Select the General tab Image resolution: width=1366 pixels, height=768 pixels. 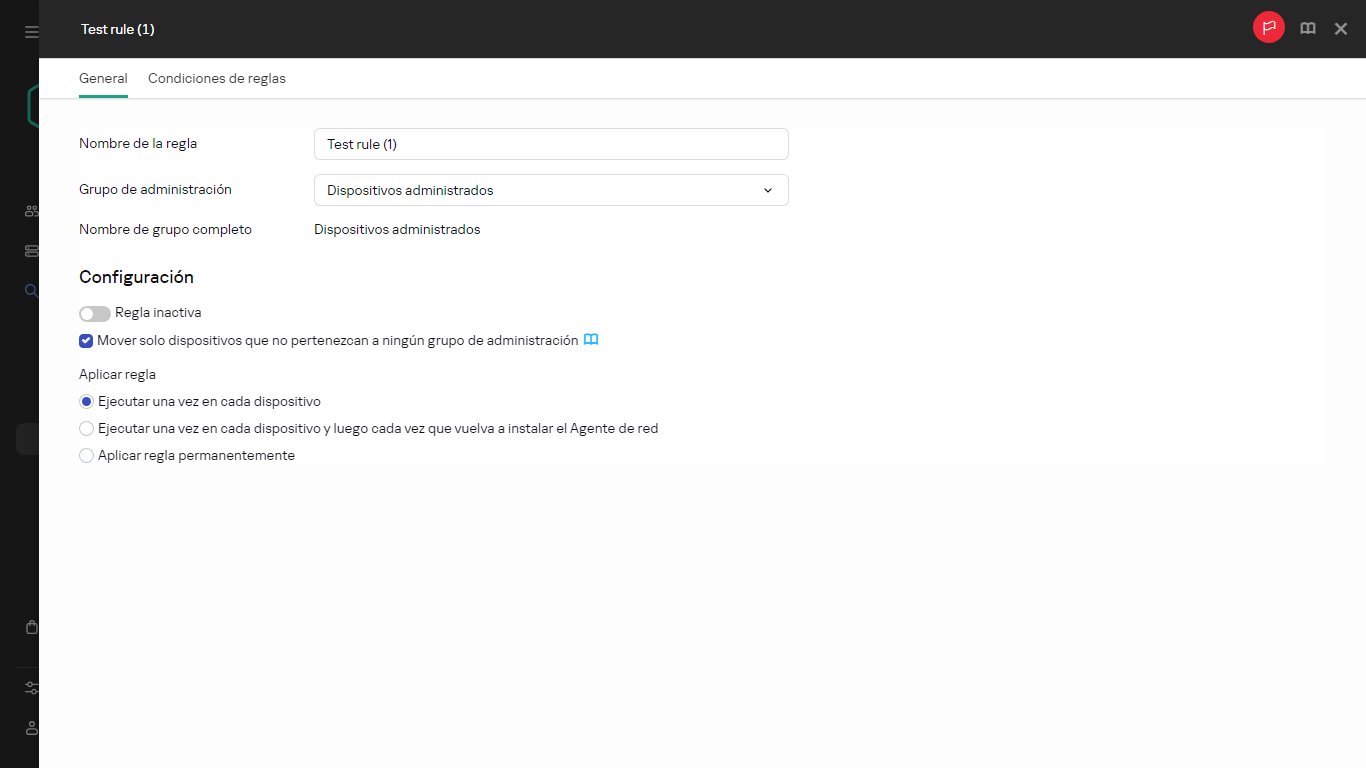pos(103,79)
